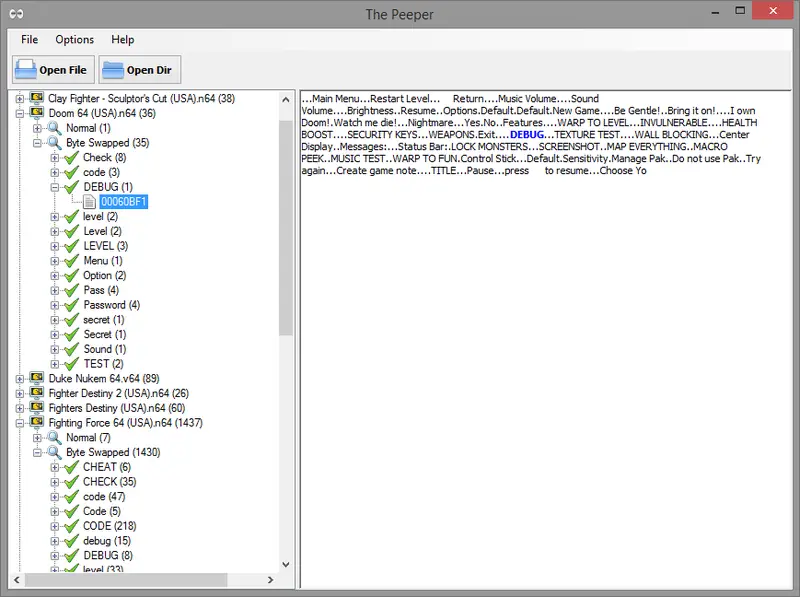Close The Peeper window
Viewport: 800px width, 597px height.
click(773, 11)
